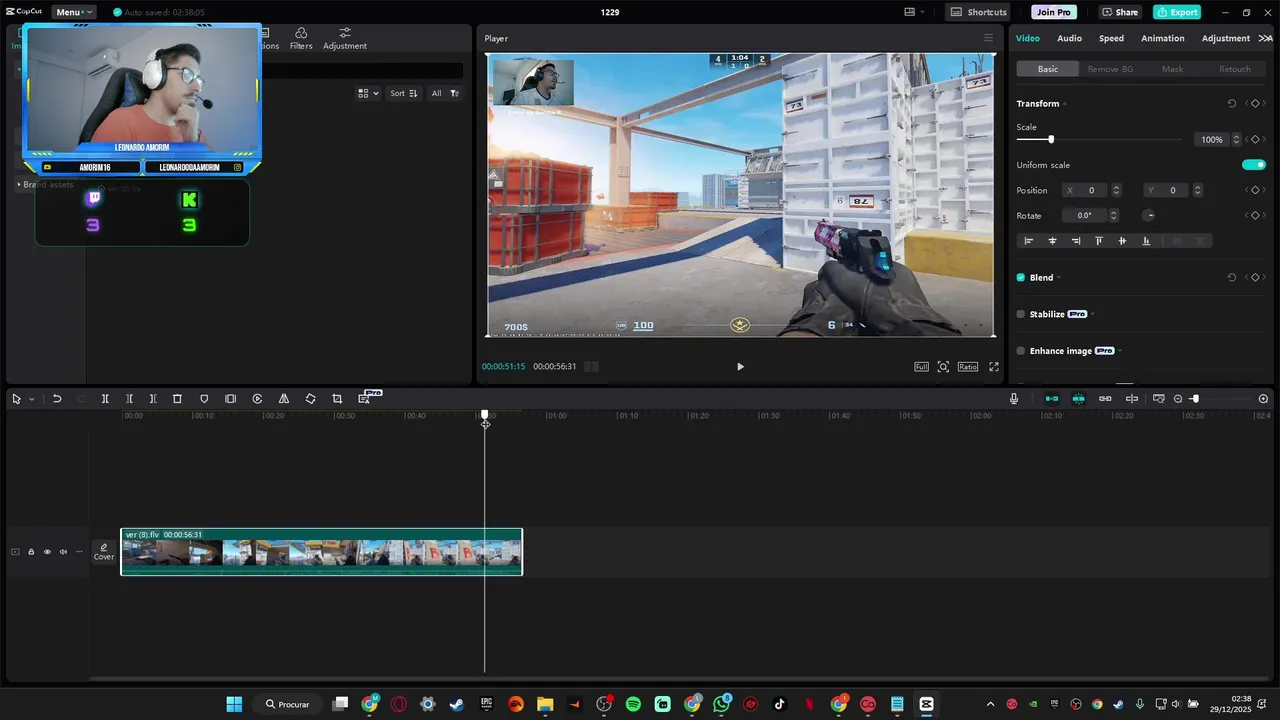Click the Mirror flip icon
Viewport: 1280px width, 720px height.
coord(284,399)
